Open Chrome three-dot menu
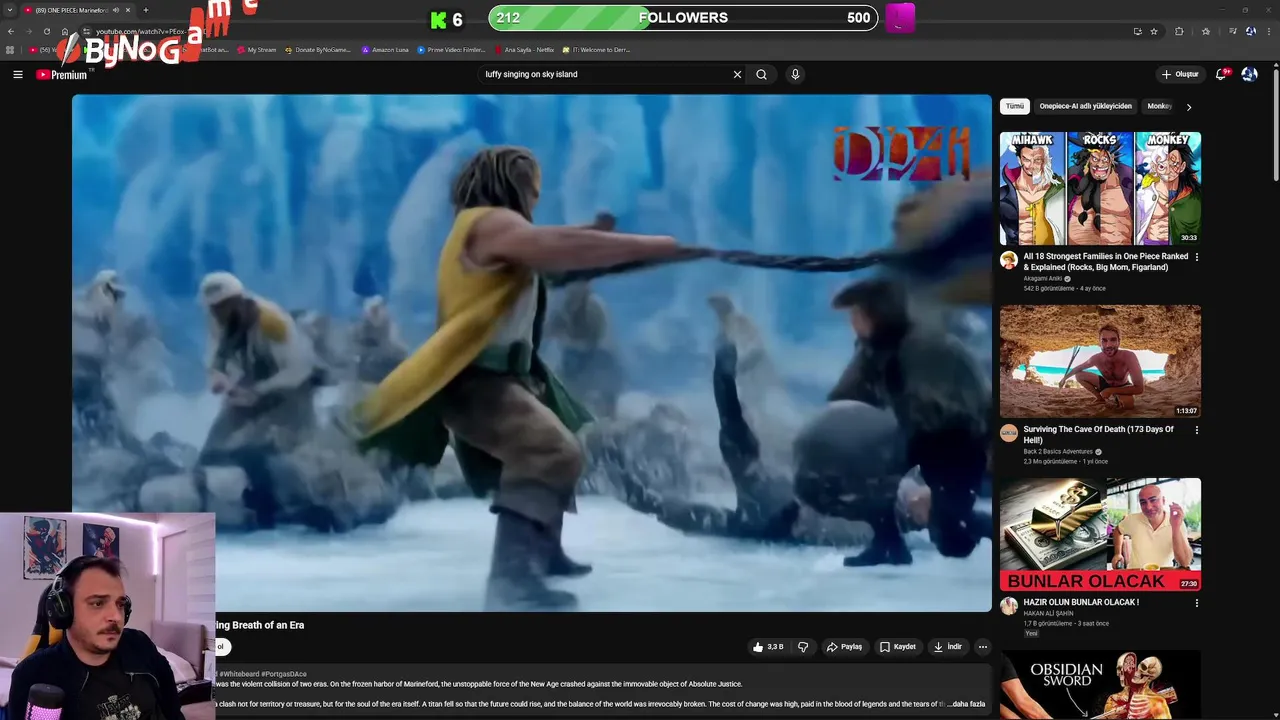Screen dimensions: 1280x720 point(1267,31)
